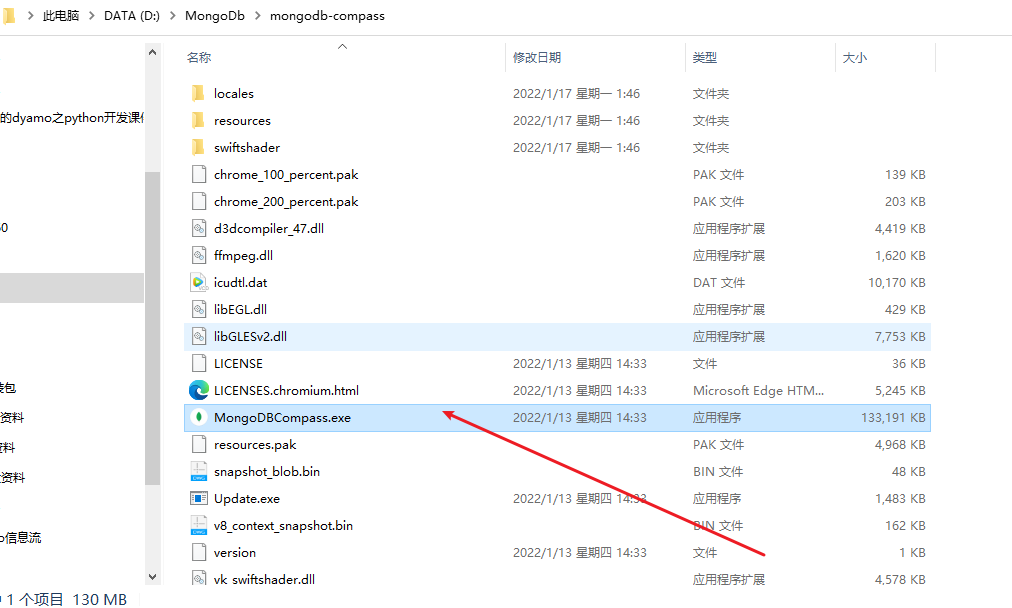Click the Microsoft Edge HTM... type cell
1012x608 pixels.
point(758,390)
